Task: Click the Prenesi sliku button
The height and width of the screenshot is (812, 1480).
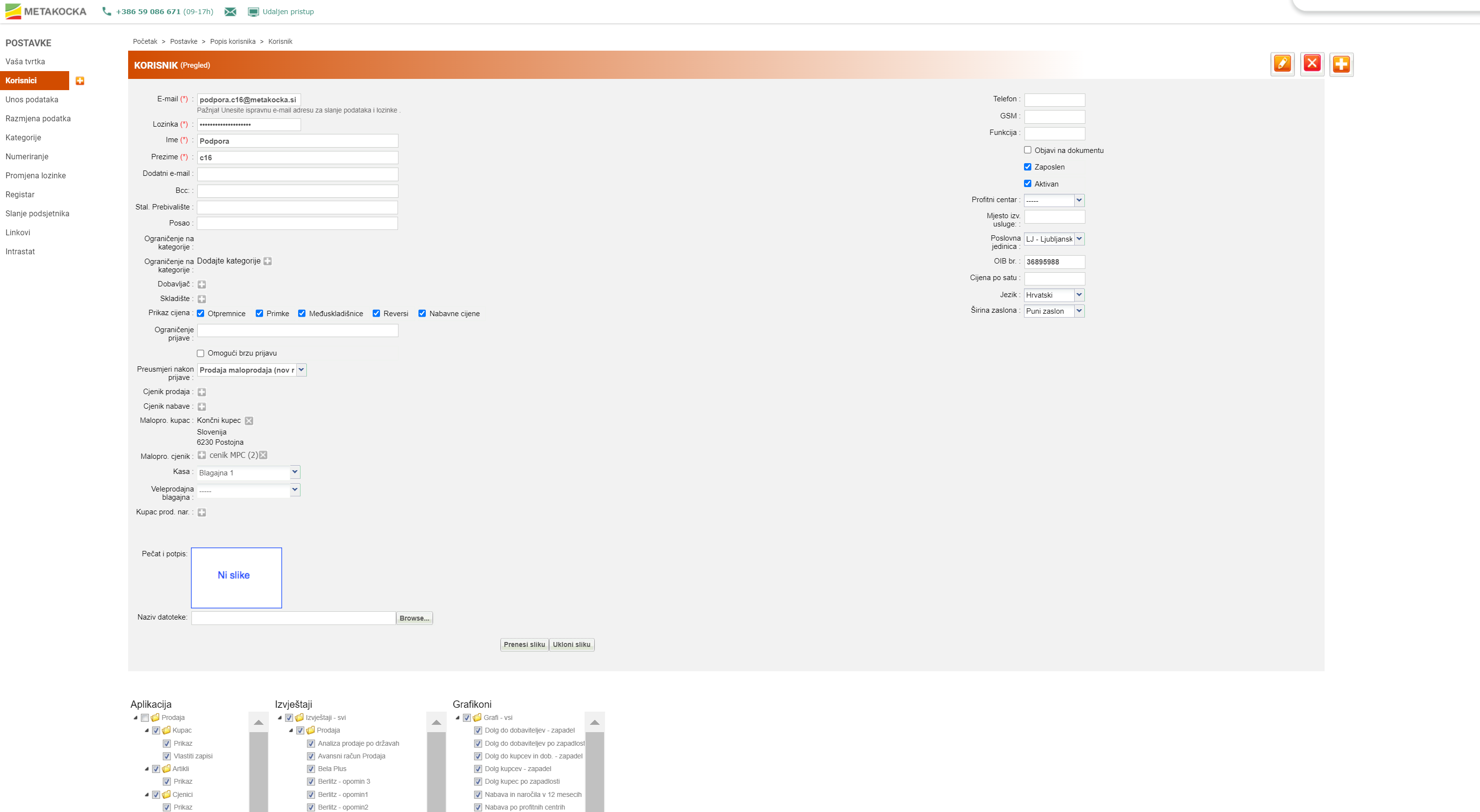Action: tap(524, 644)
